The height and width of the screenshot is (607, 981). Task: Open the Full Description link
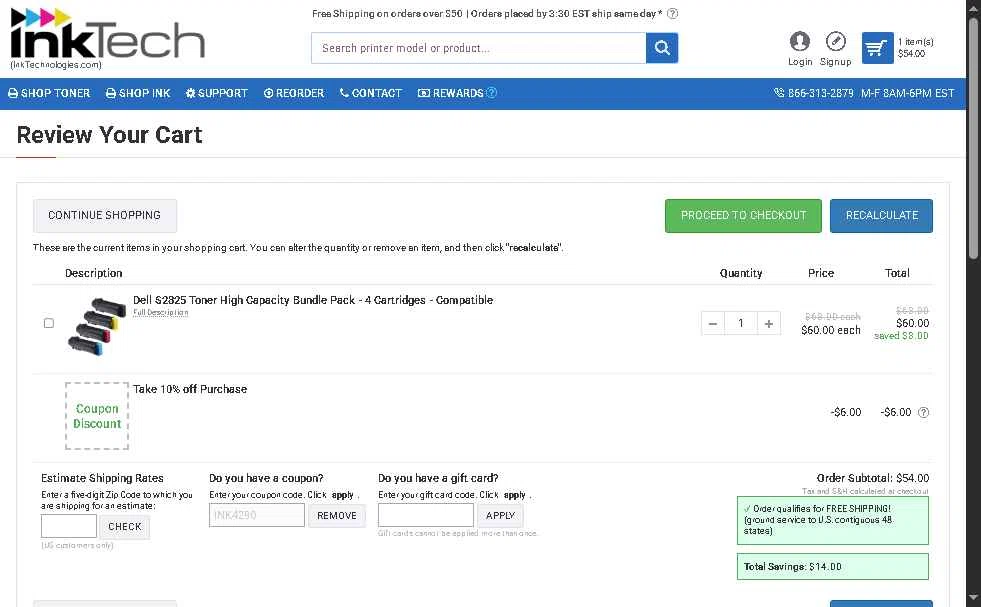[x=160, y=312]
